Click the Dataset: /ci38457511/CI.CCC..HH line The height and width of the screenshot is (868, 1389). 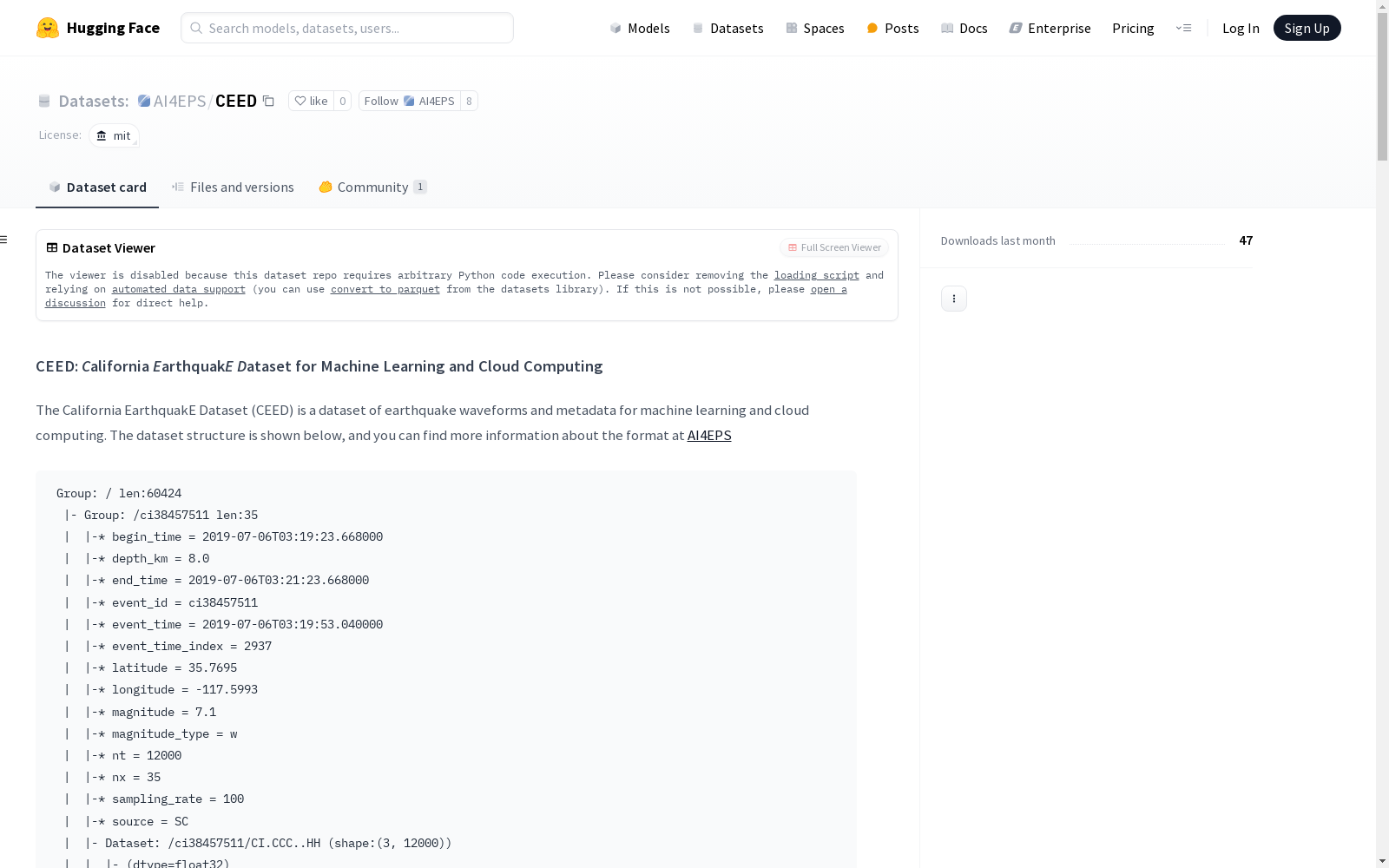point(279,843)
